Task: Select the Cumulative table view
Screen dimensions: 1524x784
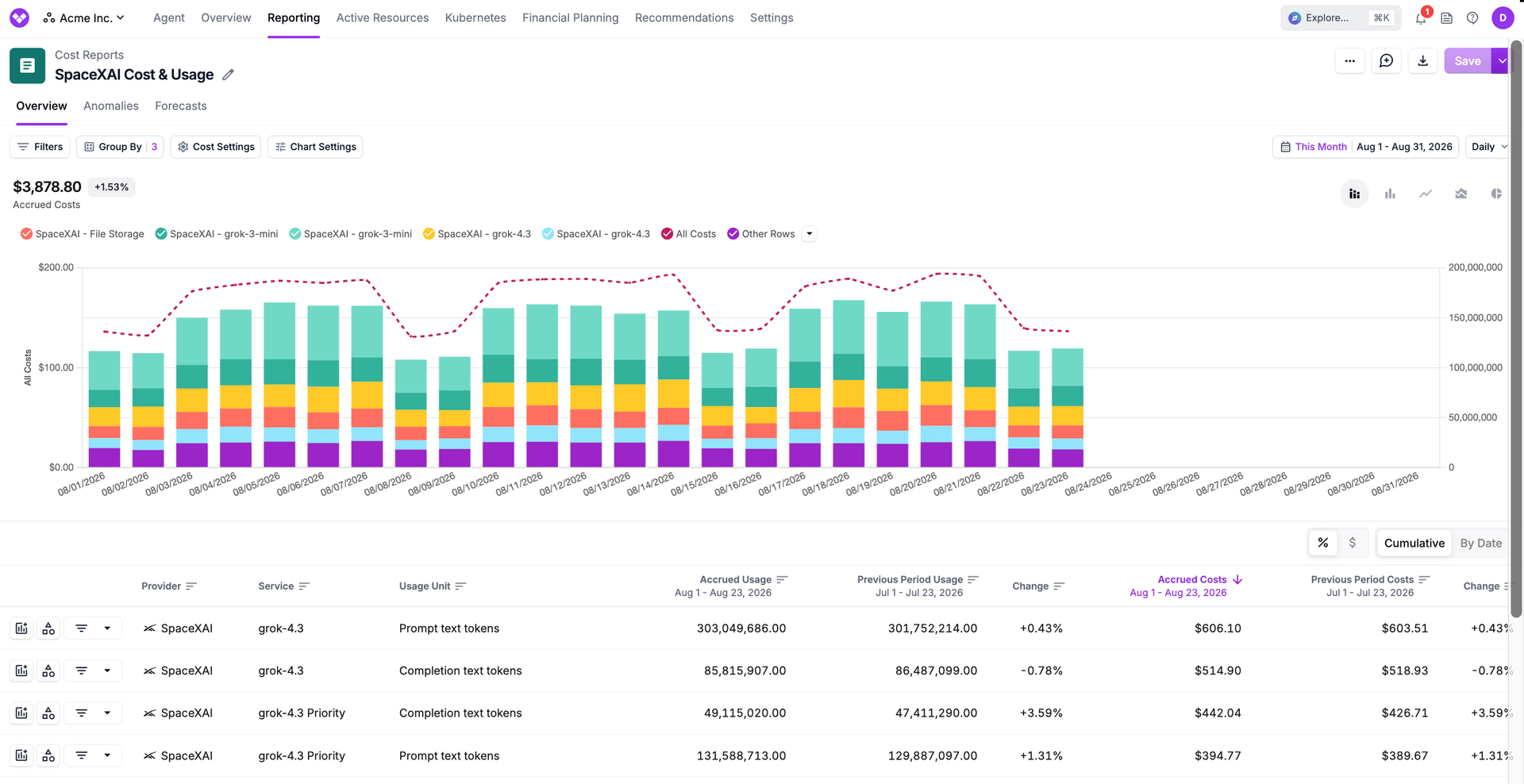Action: tap(1414, 544)
